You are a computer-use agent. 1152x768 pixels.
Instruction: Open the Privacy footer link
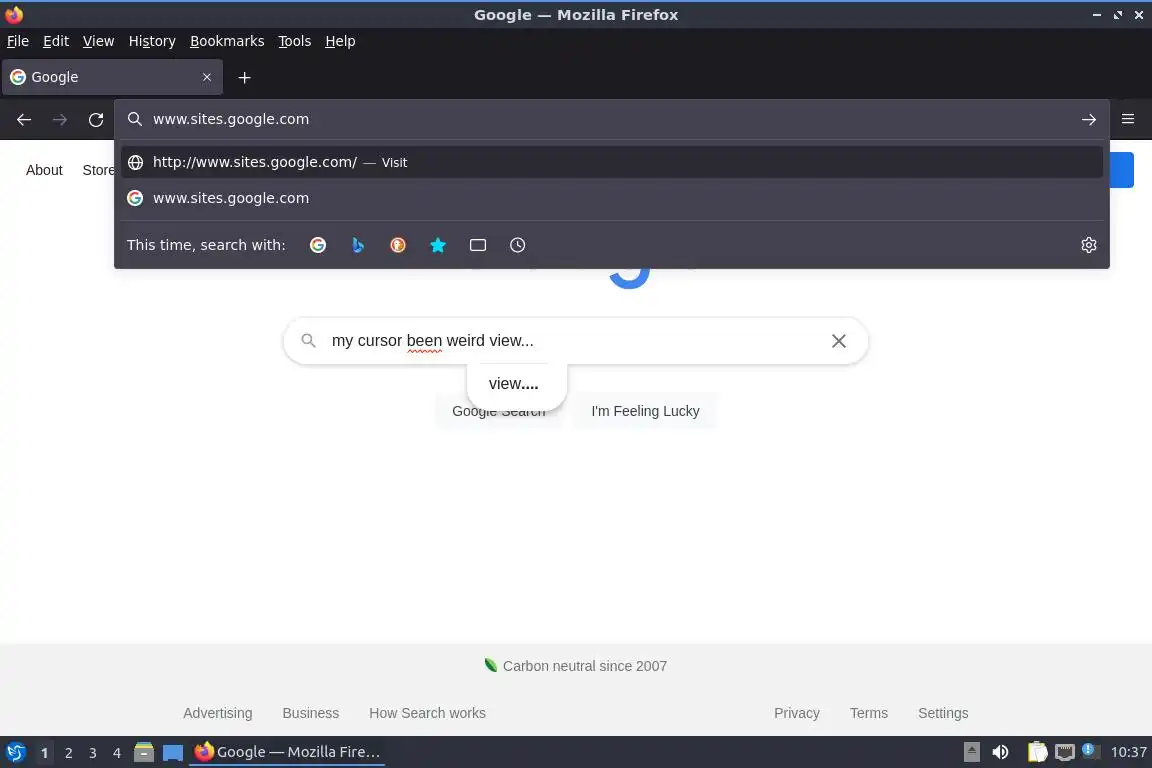796,713
